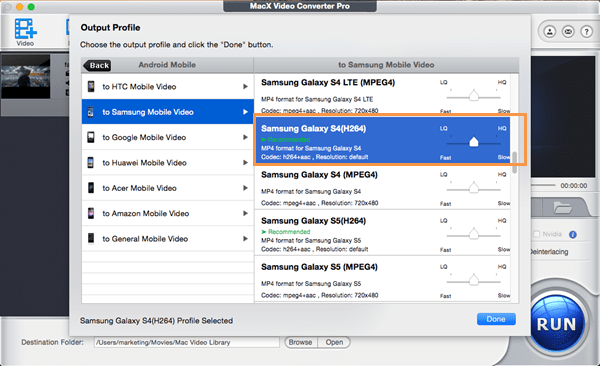Click the Acer phone icon
This screenshot has height=366, width=600.
91,188
